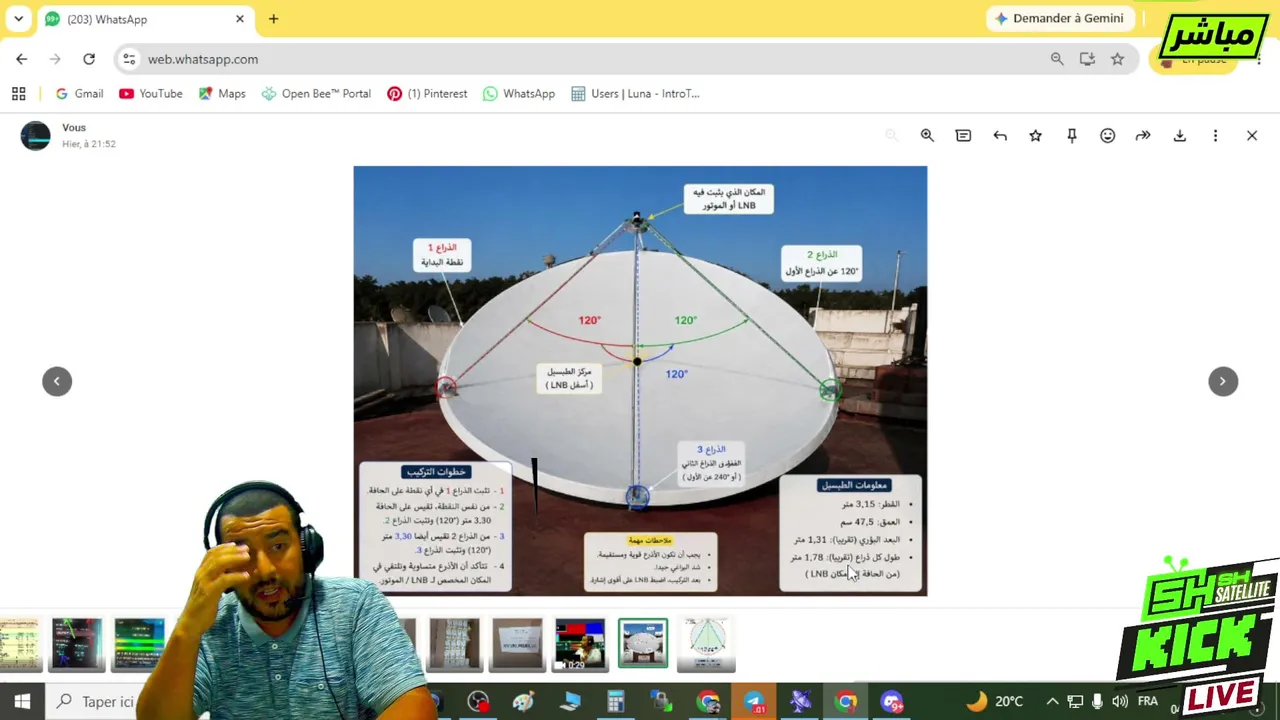Star this photo message
1280x720 pixels.
(1036, 136)
